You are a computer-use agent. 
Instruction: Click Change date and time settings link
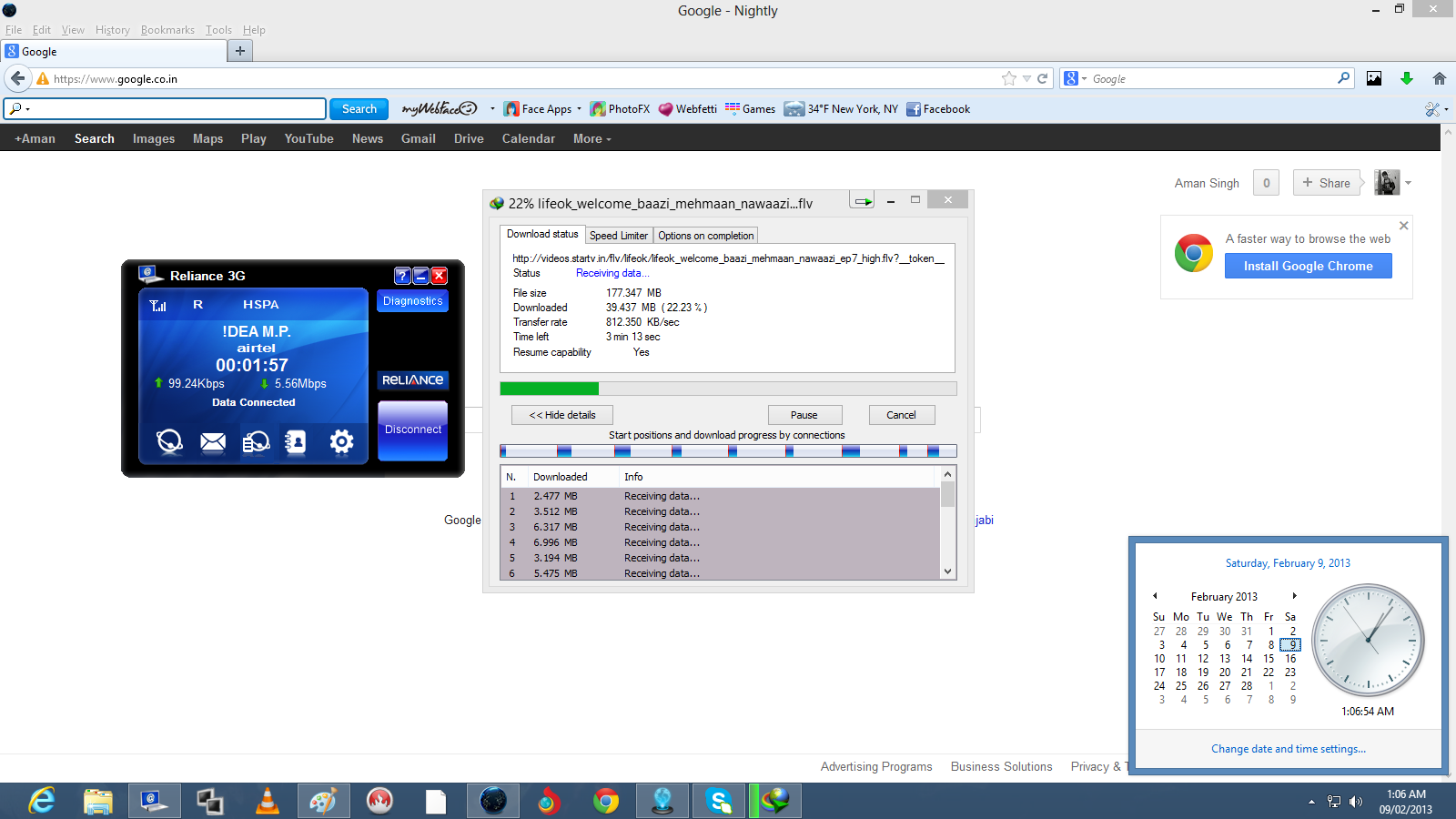click(x=1289, y=749)
